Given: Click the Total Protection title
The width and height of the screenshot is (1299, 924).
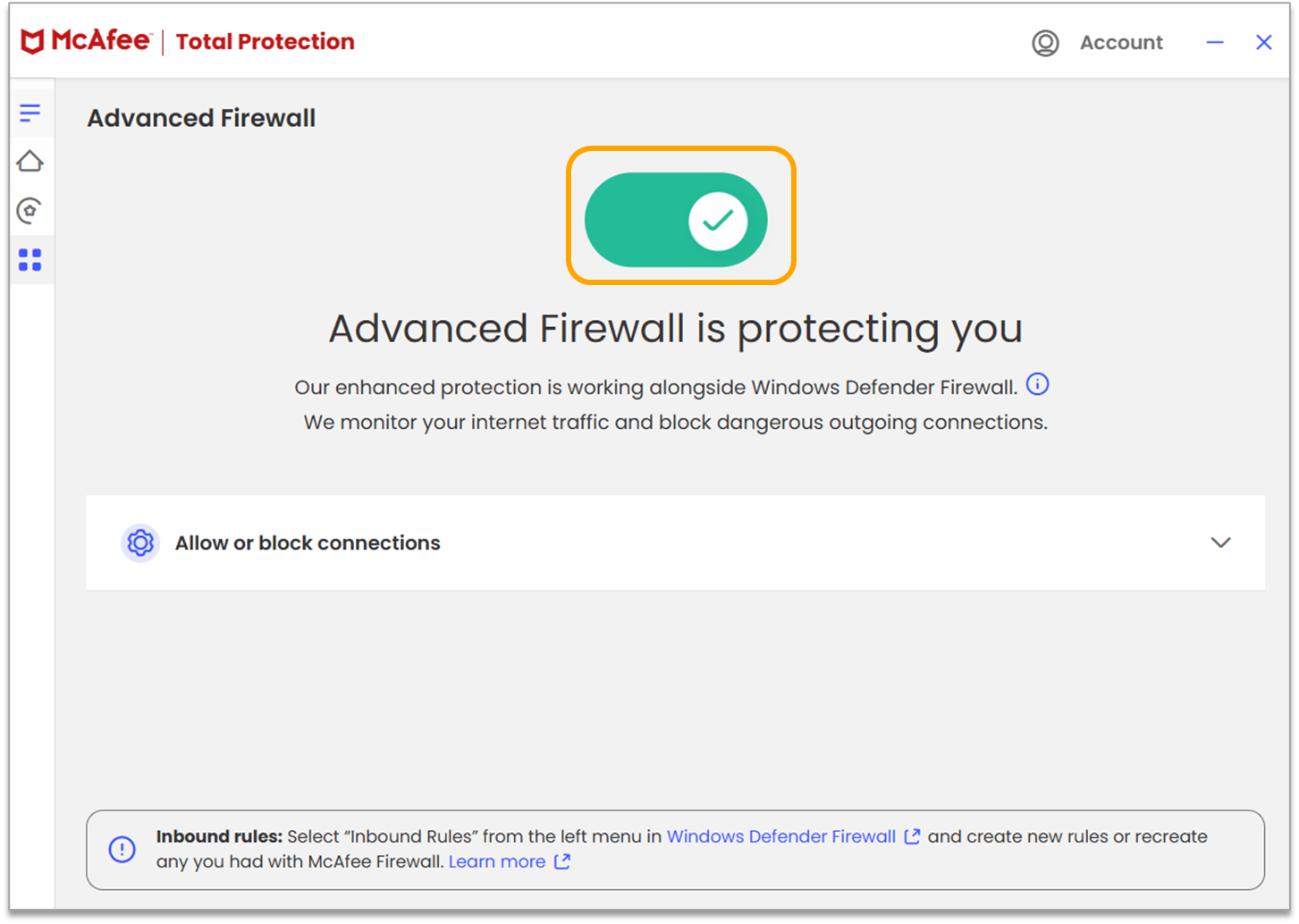Looking at the screenshot, I should click(x=265, y=42).
